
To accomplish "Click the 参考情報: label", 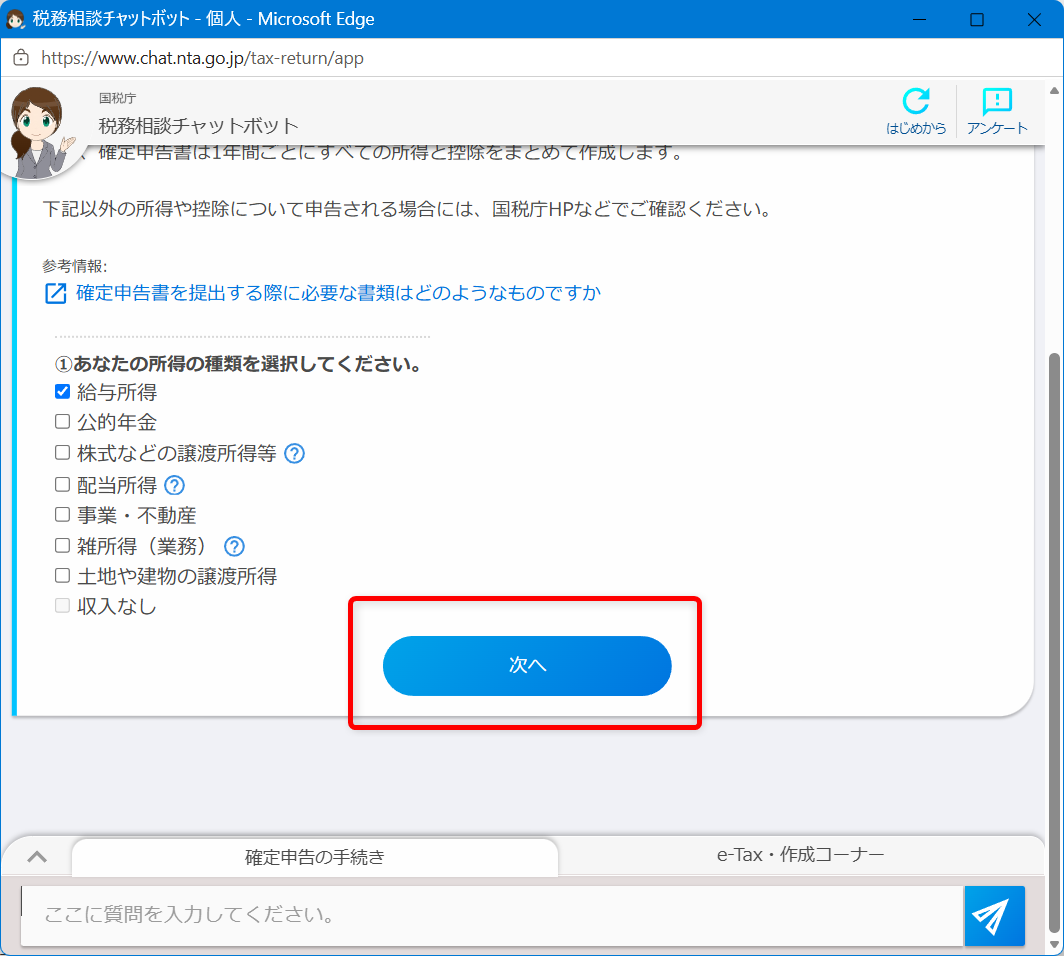I will pyautogui.click(x=75, y=266).
